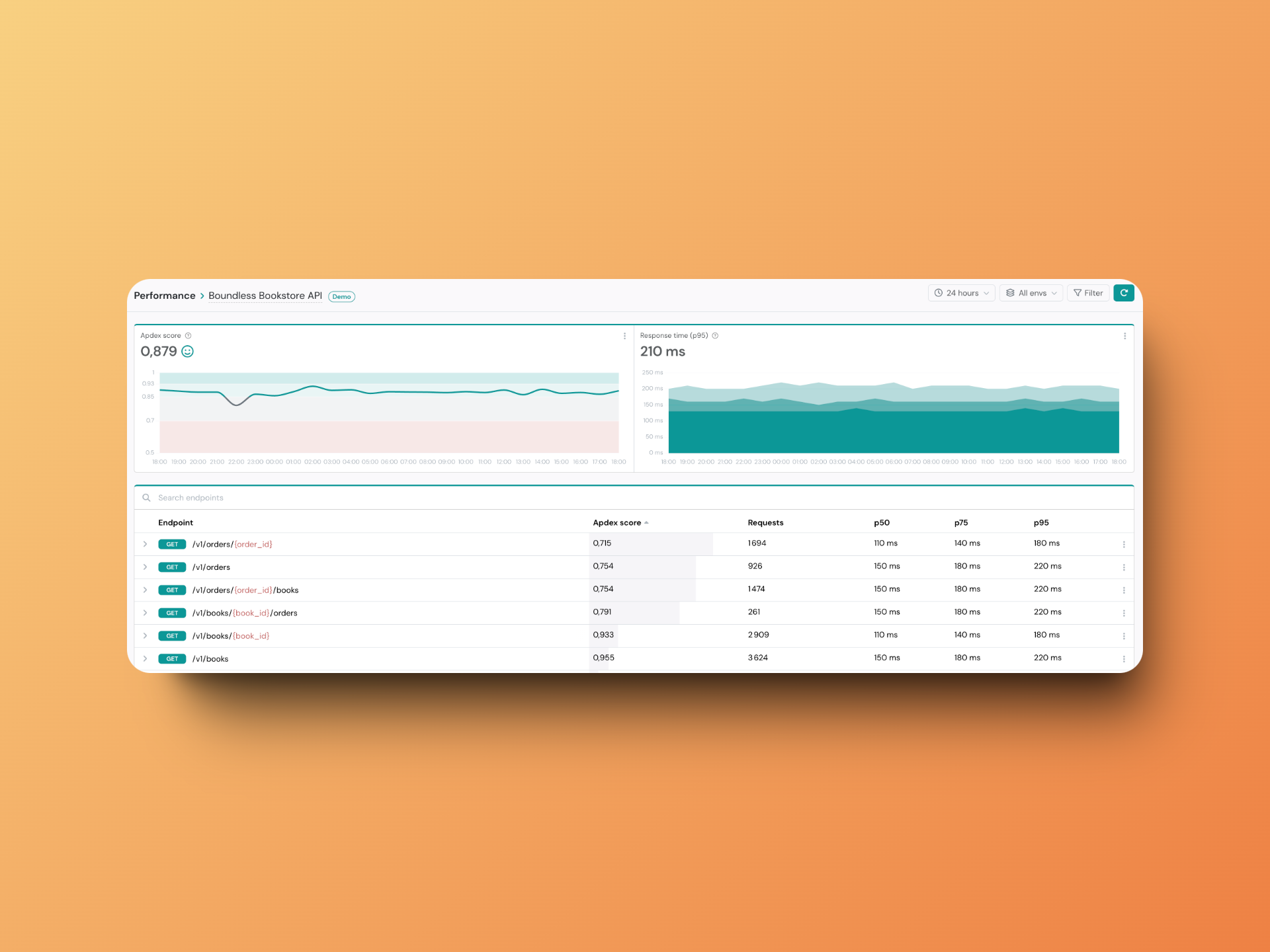The height and width of the screenshot is (952, 1270).
Task: Open the Apdex score chart options menu
Action: tap(624, 336)
